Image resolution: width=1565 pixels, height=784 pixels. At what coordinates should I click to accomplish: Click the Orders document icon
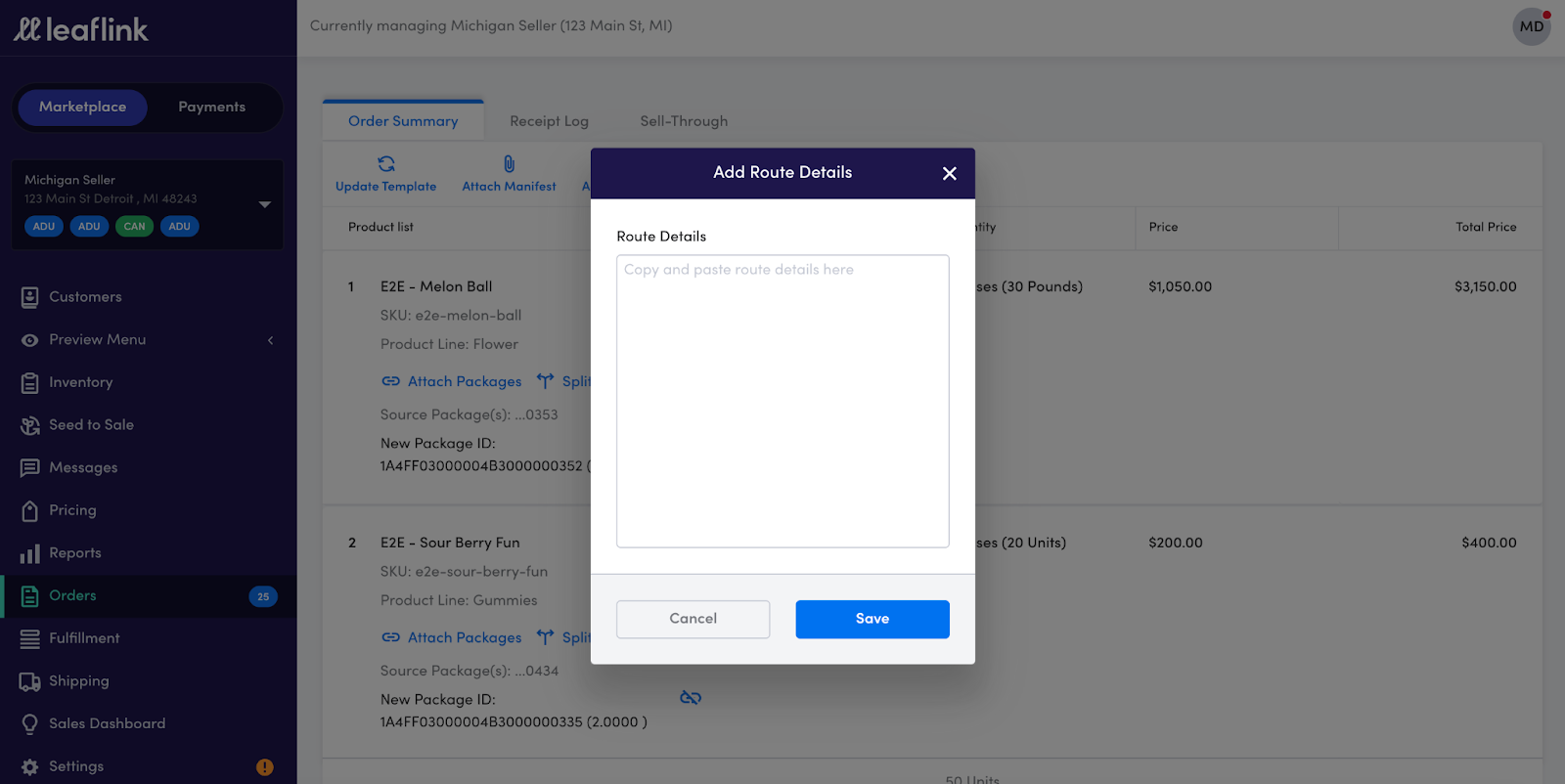click(x=29, y=596)
